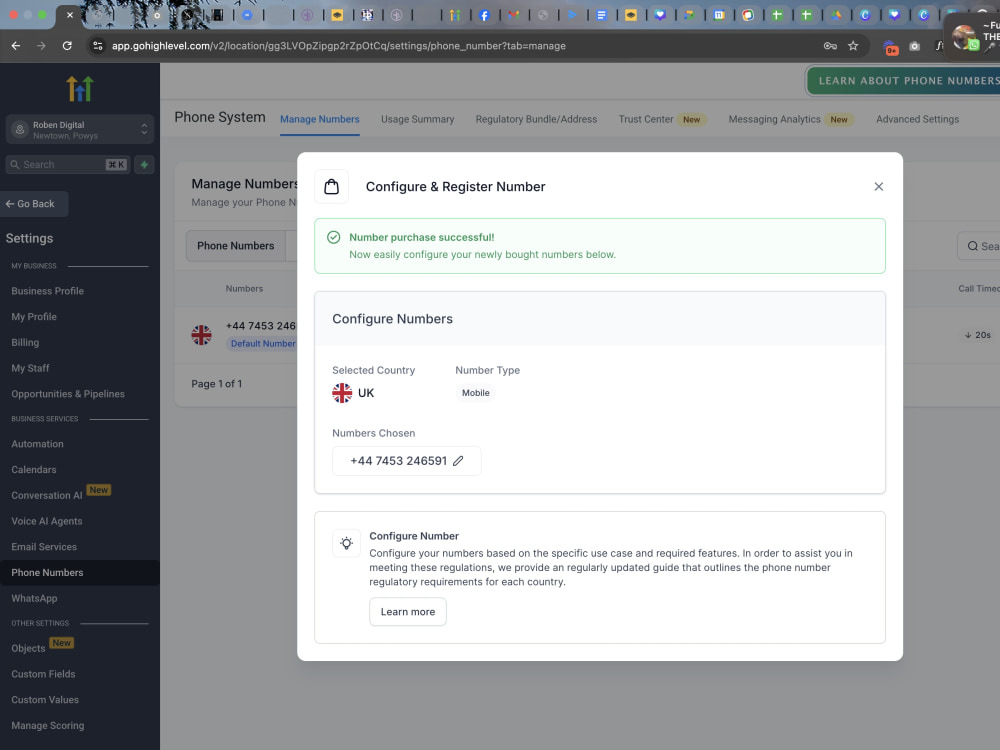Open Custom Values settings
Image resolution: width=1000 pixels, height=750 pixels.
(x=45, y=700)
